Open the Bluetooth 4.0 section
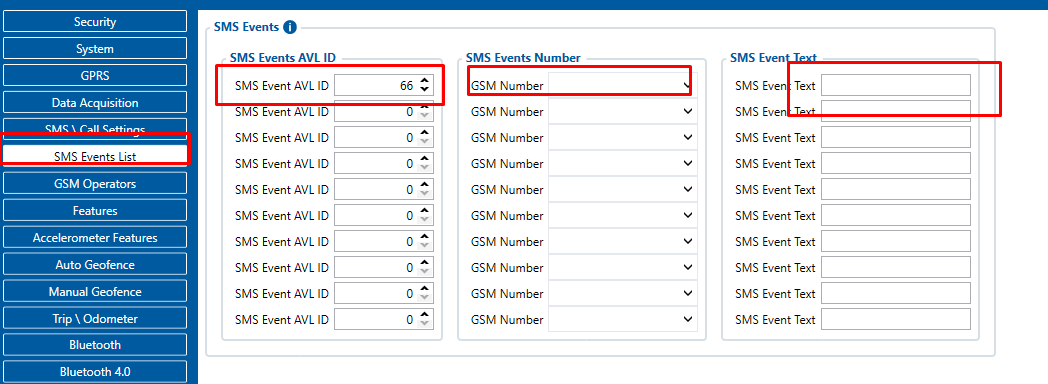1048x384 pixels. point(94,372)
